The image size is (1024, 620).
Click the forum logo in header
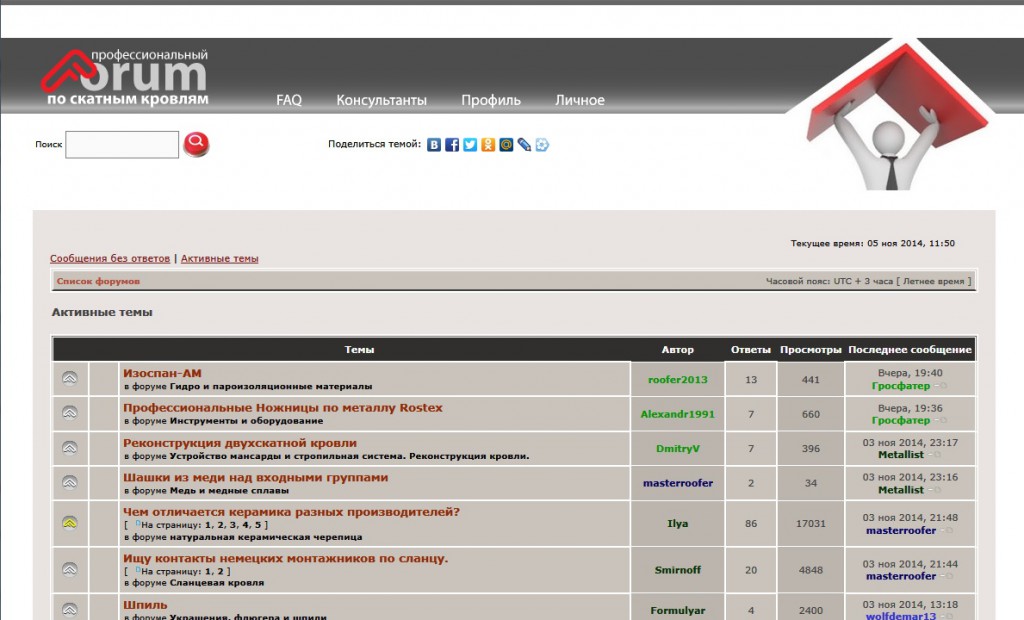tap(125, 75)
